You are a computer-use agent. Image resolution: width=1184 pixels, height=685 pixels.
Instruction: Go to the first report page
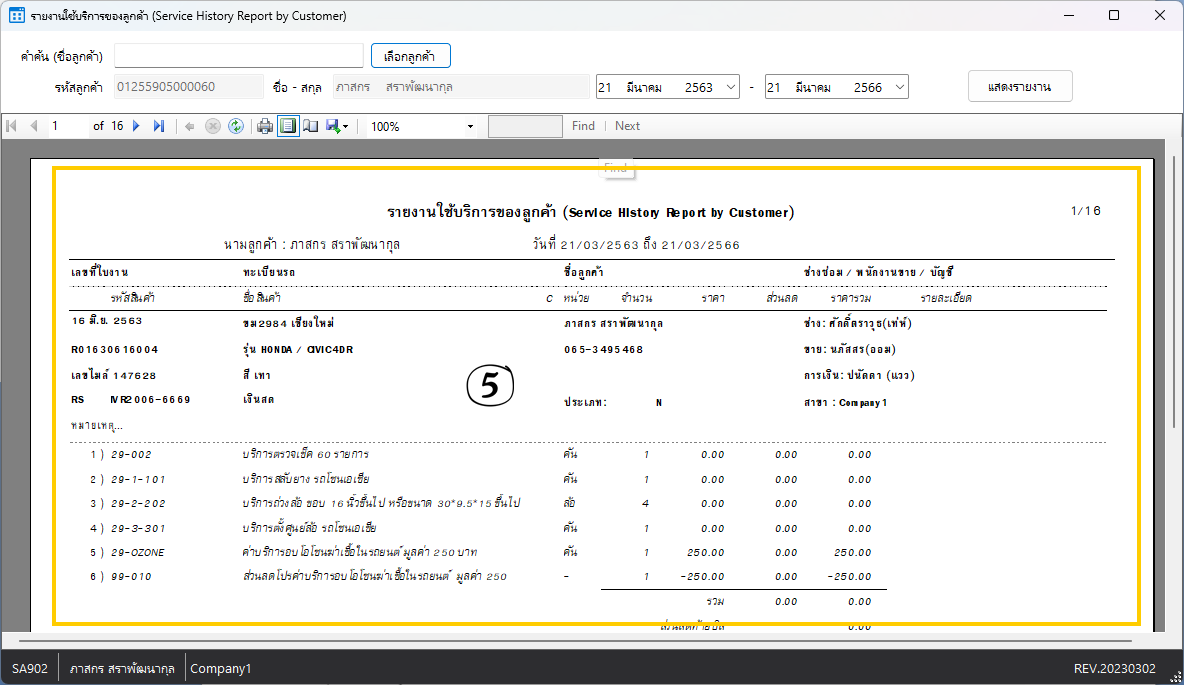click(12, 126)
